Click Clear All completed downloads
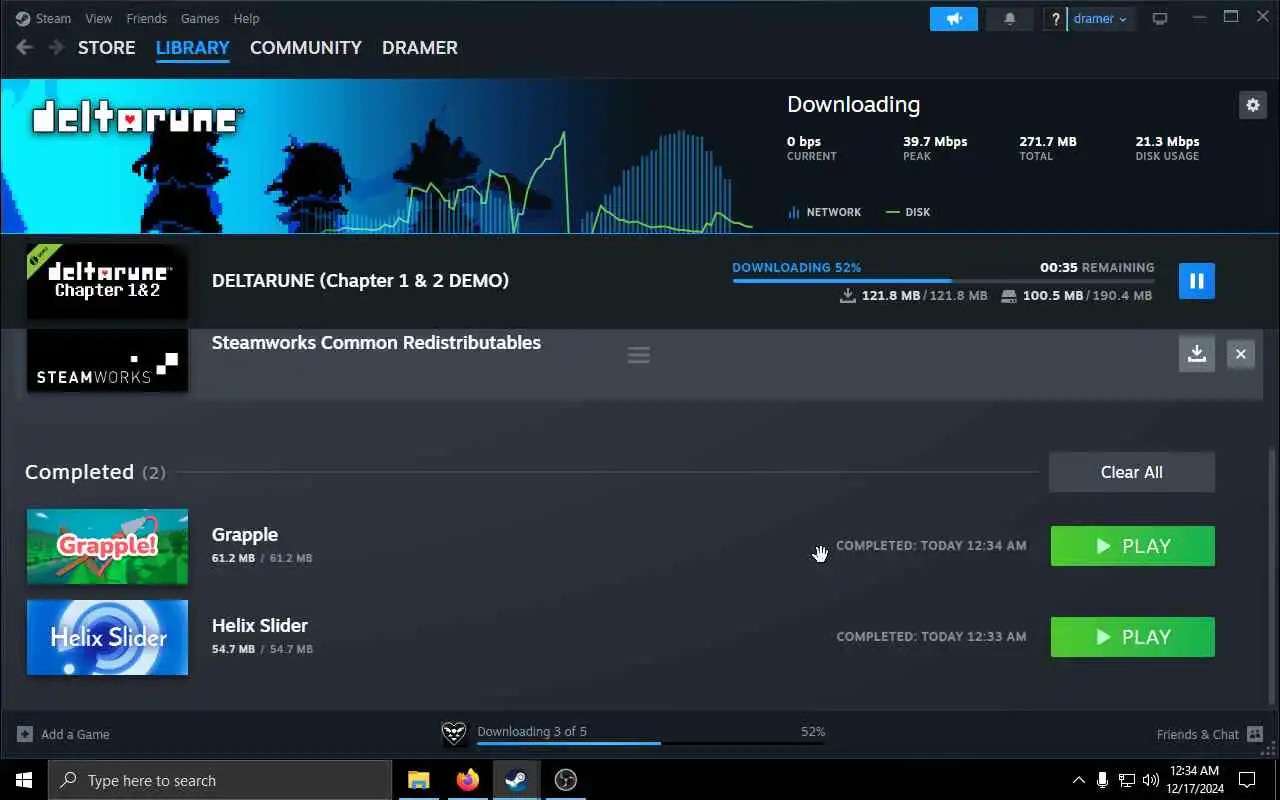Screen dimensions: 1280x800 (x=1132, y=472)
